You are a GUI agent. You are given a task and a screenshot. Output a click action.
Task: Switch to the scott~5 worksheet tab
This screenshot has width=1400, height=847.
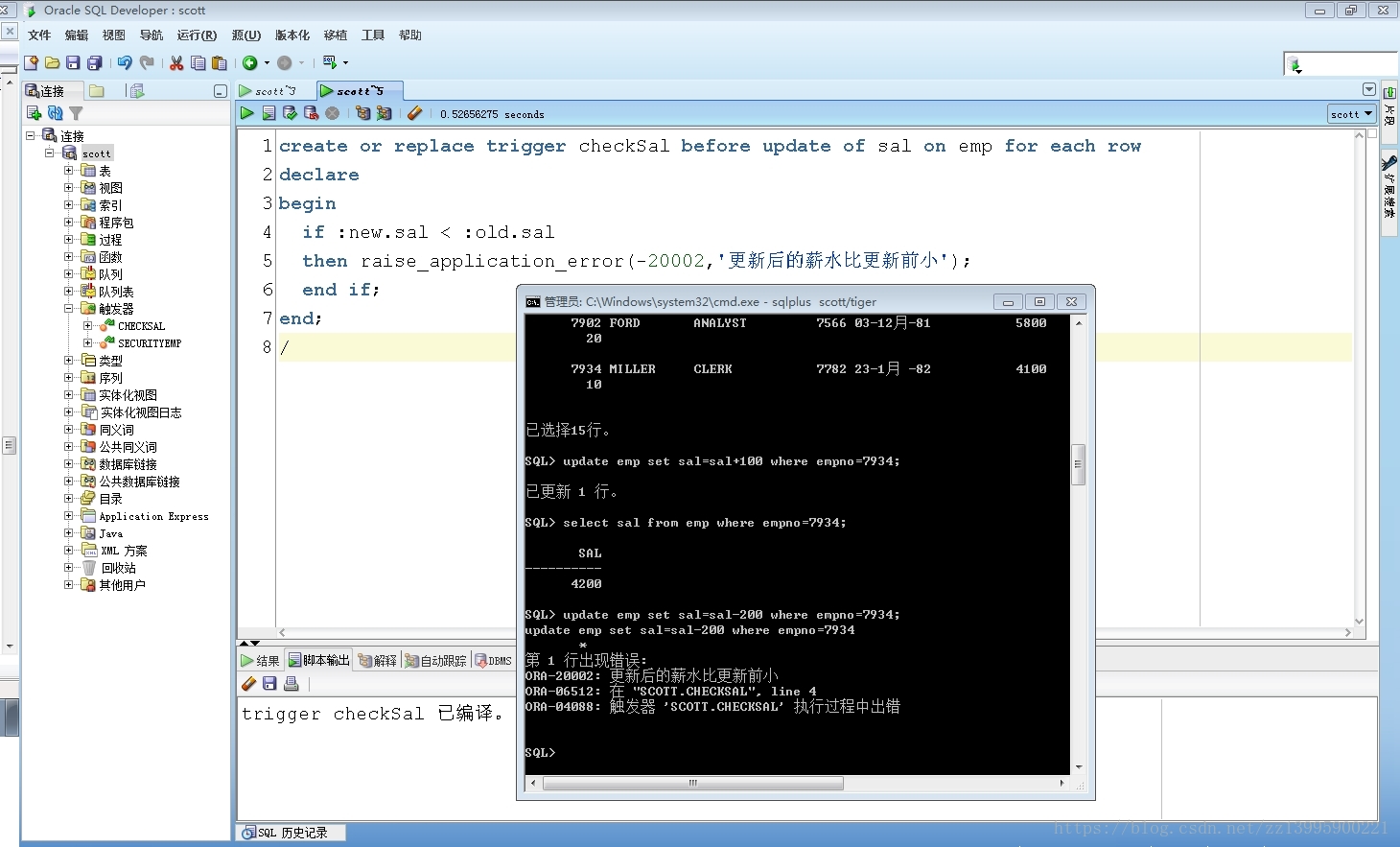(x=359, y=91)
